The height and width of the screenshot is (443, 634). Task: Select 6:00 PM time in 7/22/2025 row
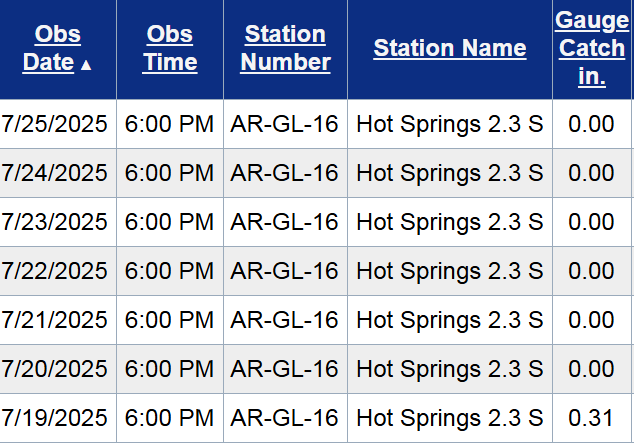pyautogui.click(x=170, y=270)
